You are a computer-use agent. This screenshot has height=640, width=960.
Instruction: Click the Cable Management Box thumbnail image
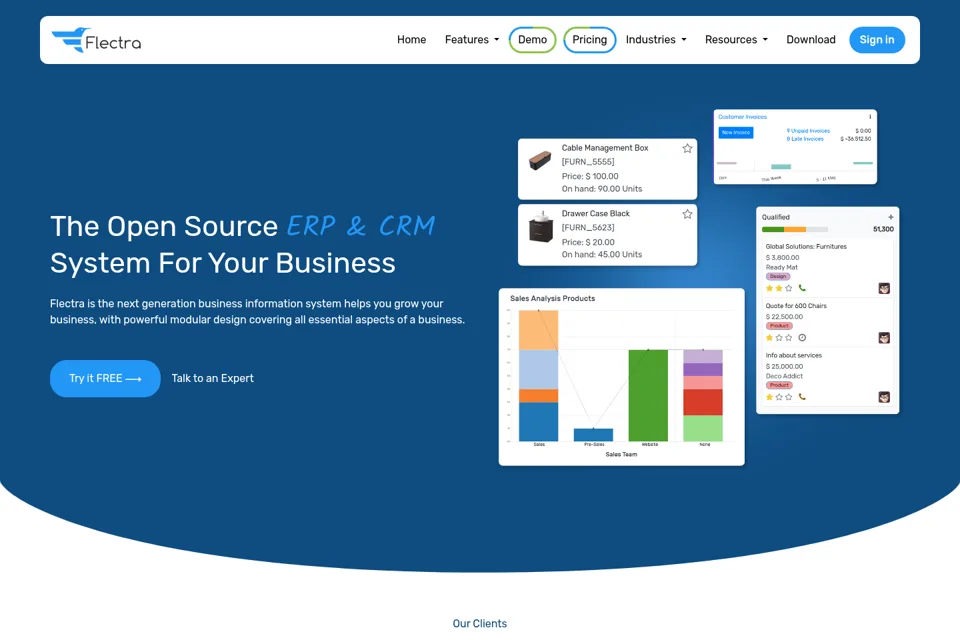point(540,160)
